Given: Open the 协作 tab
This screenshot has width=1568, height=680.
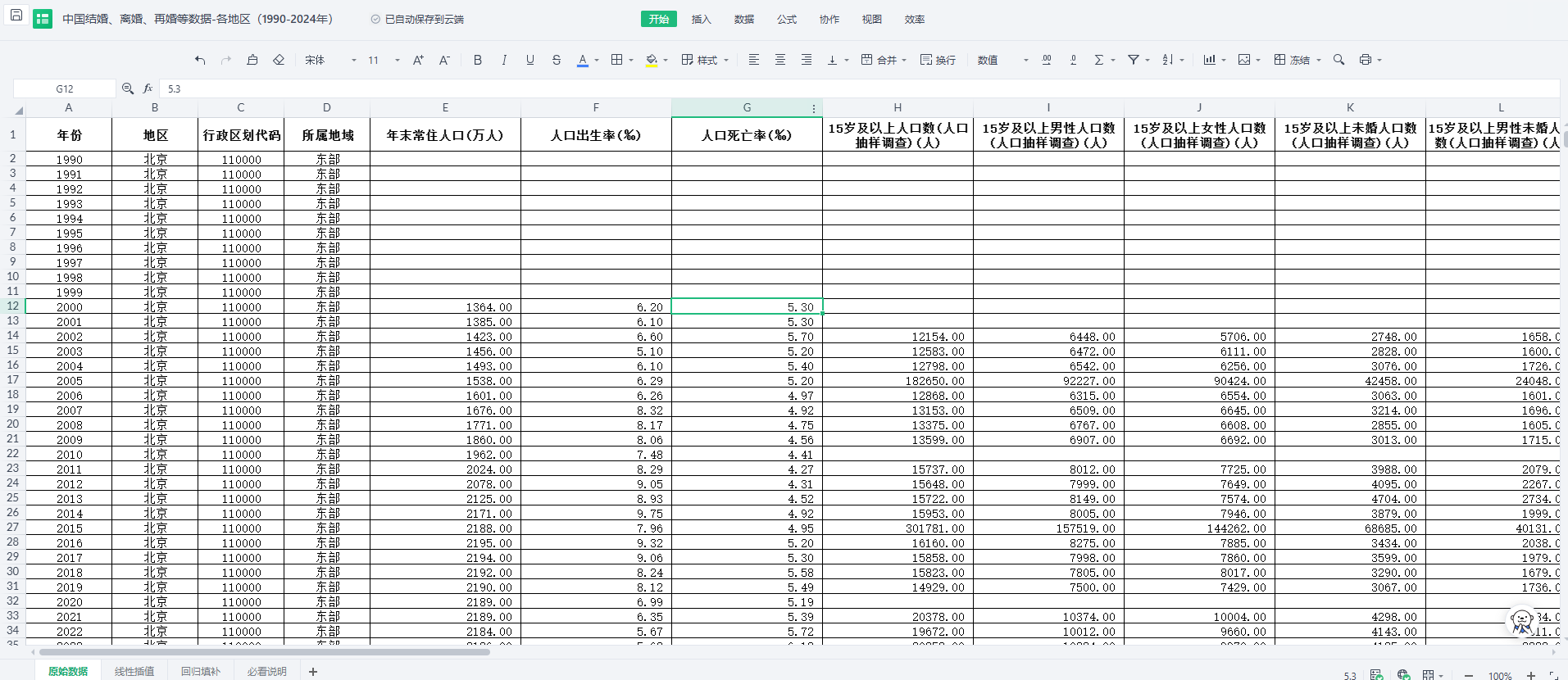Looking at the screenshot, I should 829,19.
